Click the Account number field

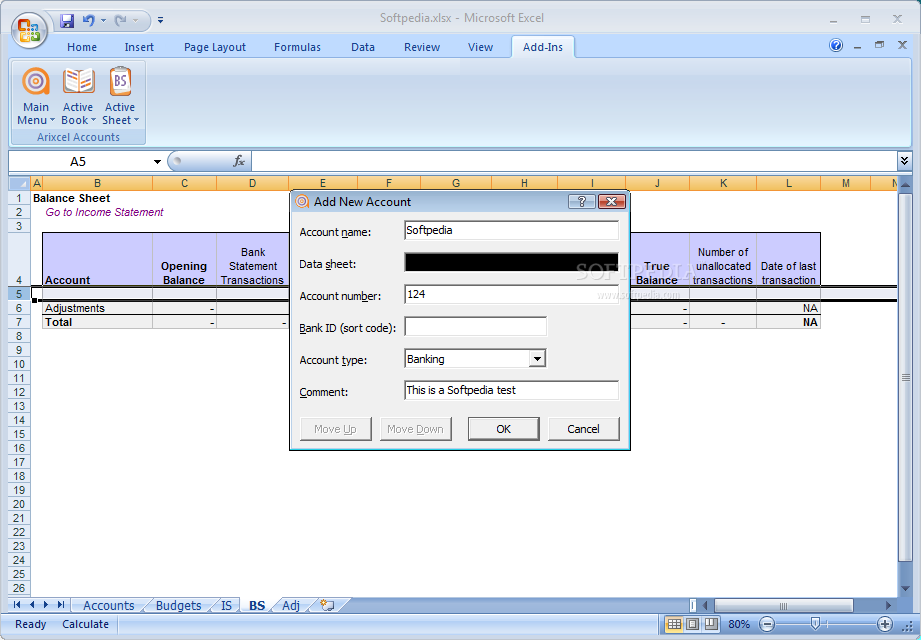point(511,294)
